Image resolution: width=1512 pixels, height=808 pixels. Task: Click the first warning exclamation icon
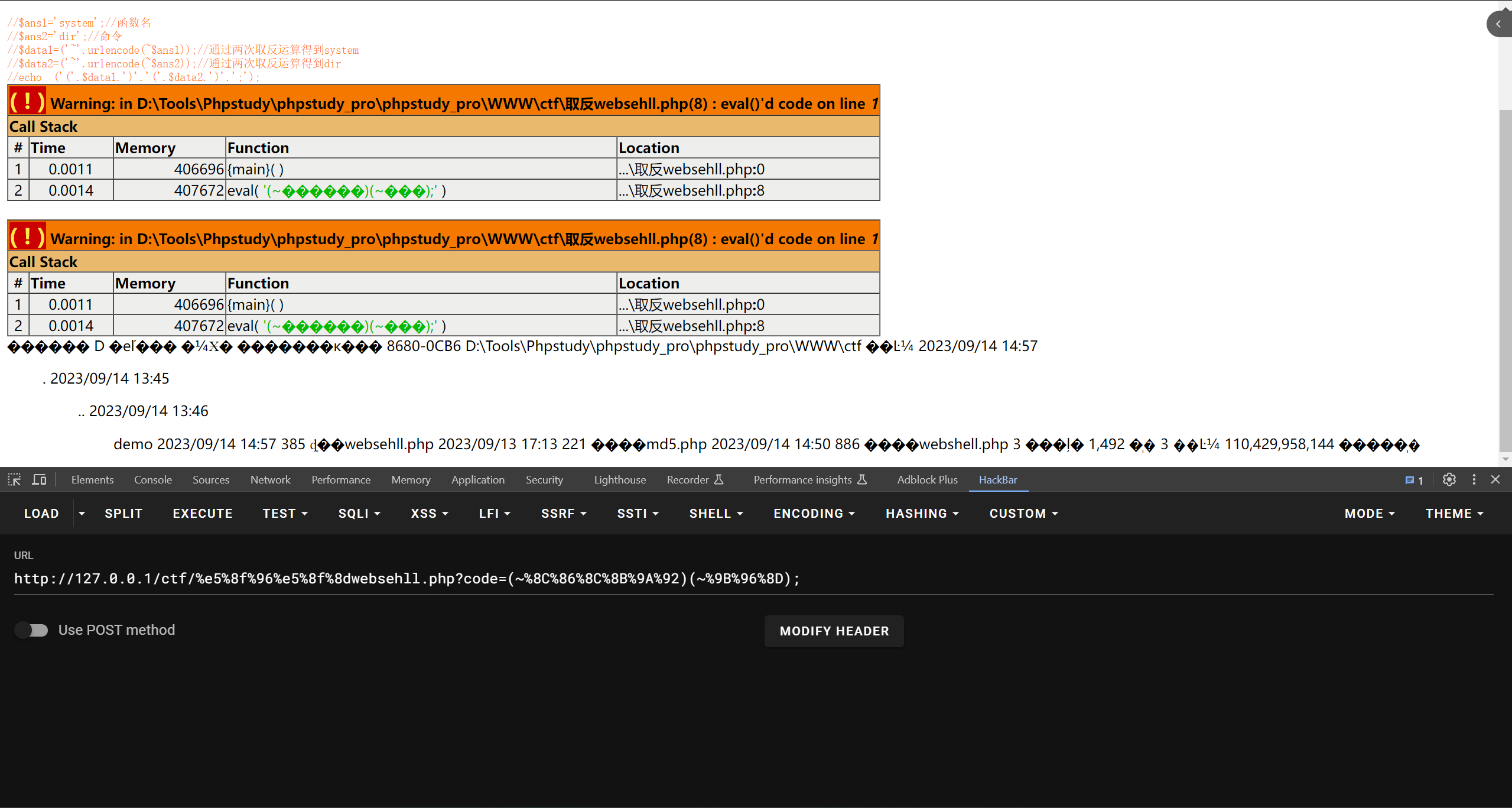(27, 101)
